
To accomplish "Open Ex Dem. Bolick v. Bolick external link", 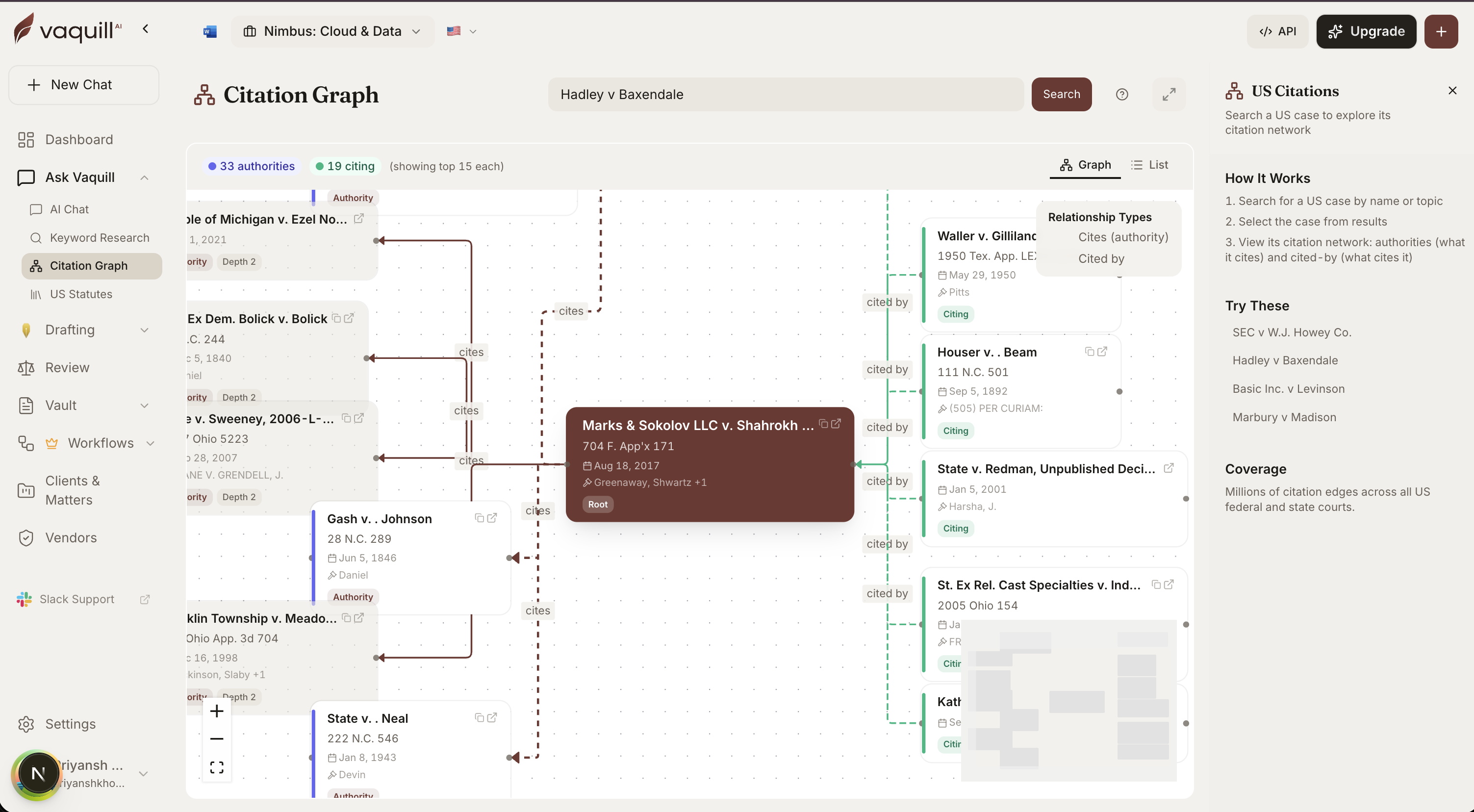I will click(349, 318).
